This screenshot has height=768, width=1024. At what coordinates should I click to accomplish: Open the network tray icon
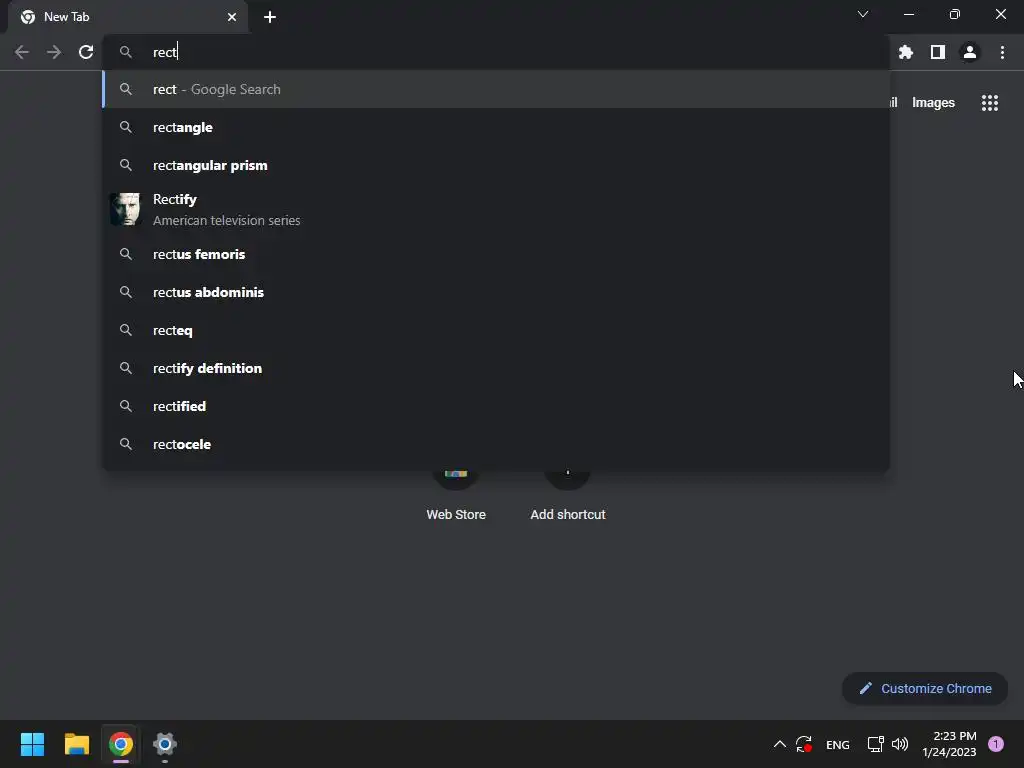coord(876,744)
